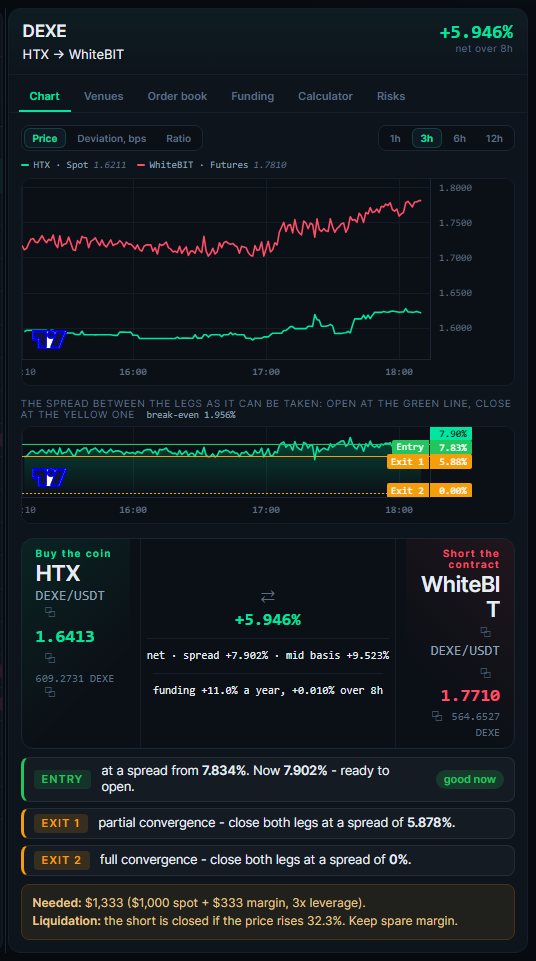Toggle the WhiteBIT · Futures legend series
Viewport: 536px width, 961px height.
point(212,165)
